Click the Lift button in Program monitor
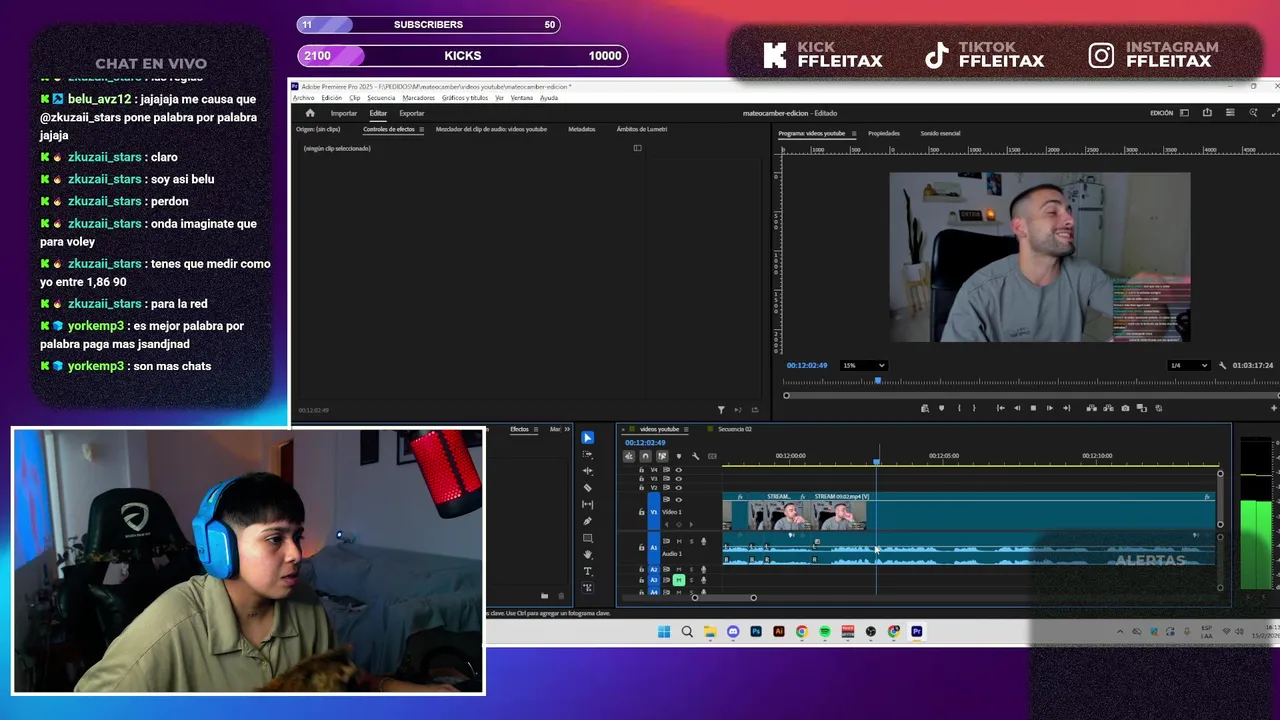Screen dimensions: 1280x720 (1091, 408)
